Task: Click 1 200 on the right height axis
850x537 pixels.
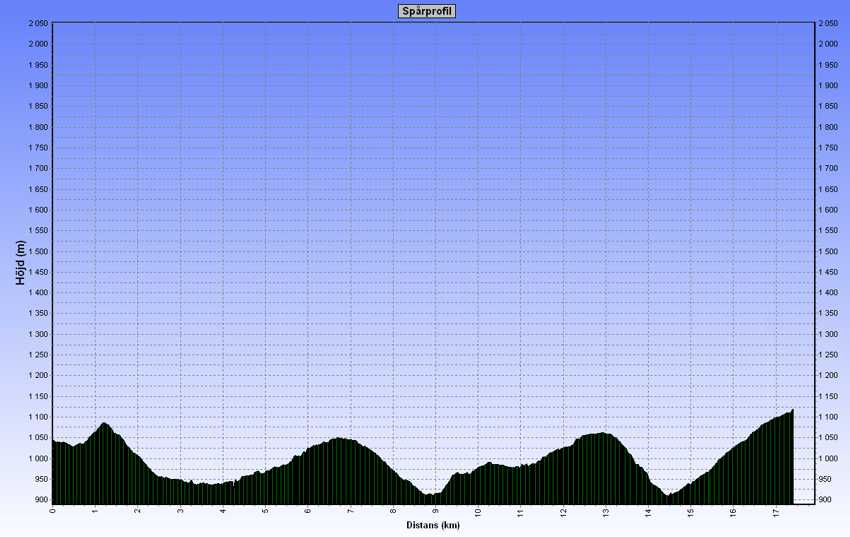Action: [x=828, y=376]
